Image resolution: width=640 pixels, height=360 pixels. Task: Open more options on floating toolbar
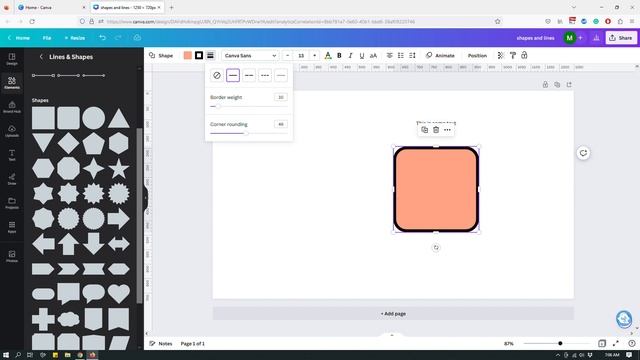[x=447, y=130]
